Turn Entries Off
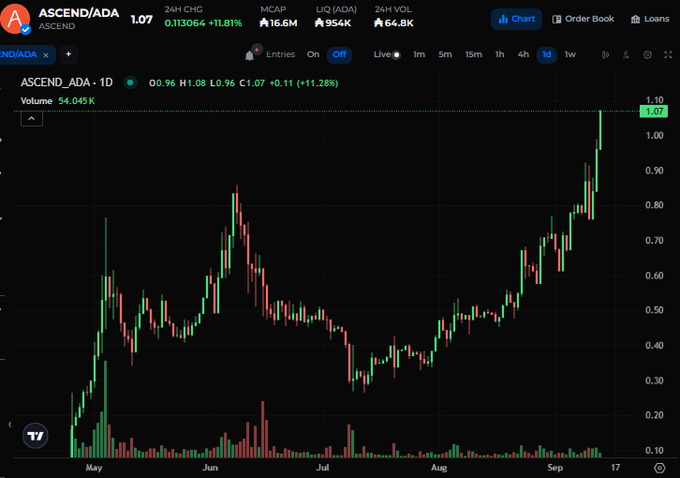 (339, 54)
